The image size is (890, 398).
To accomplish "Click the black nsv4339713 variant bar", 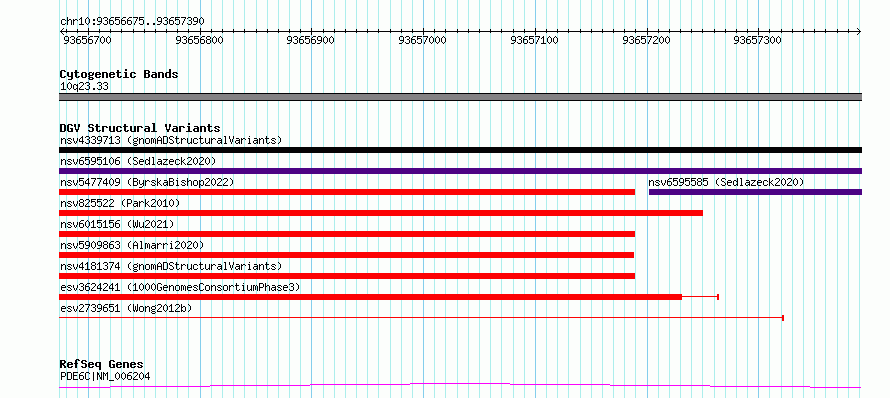I will tap(460, 150).
